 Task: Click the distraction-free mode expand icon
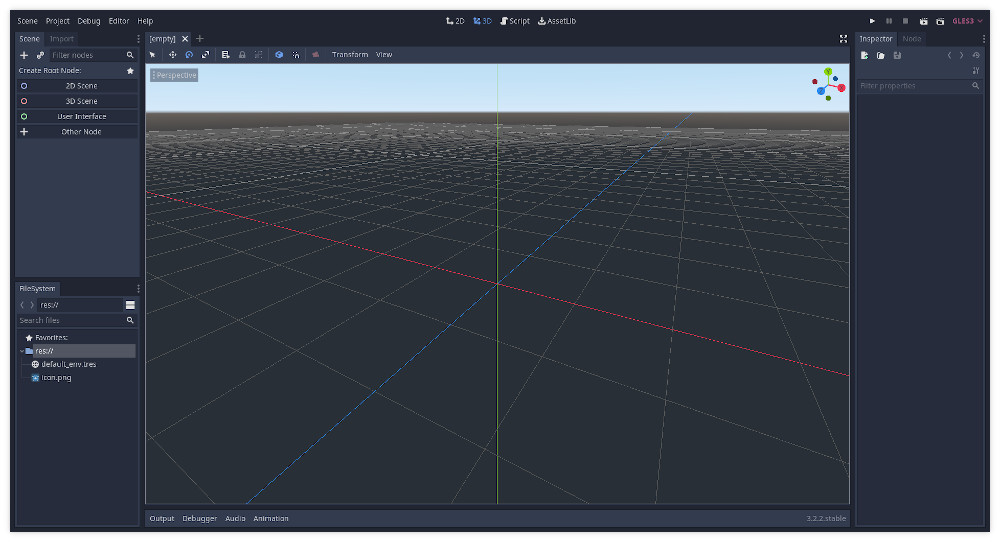[x=843, y=39]
